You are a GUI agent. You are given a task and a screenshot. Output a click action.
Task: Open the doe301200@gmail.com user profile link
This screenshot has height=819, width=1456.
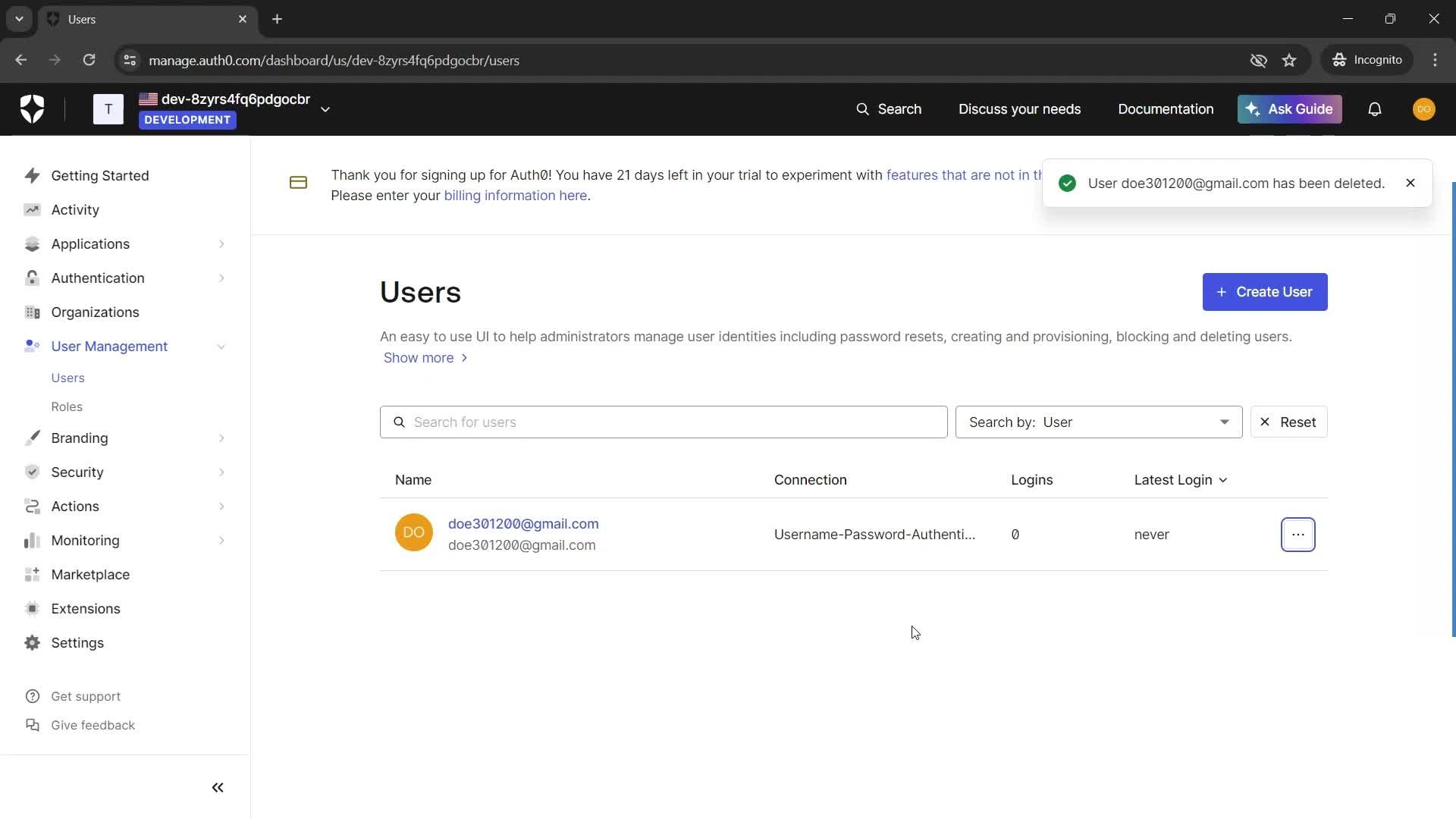[x=523, y=524]
